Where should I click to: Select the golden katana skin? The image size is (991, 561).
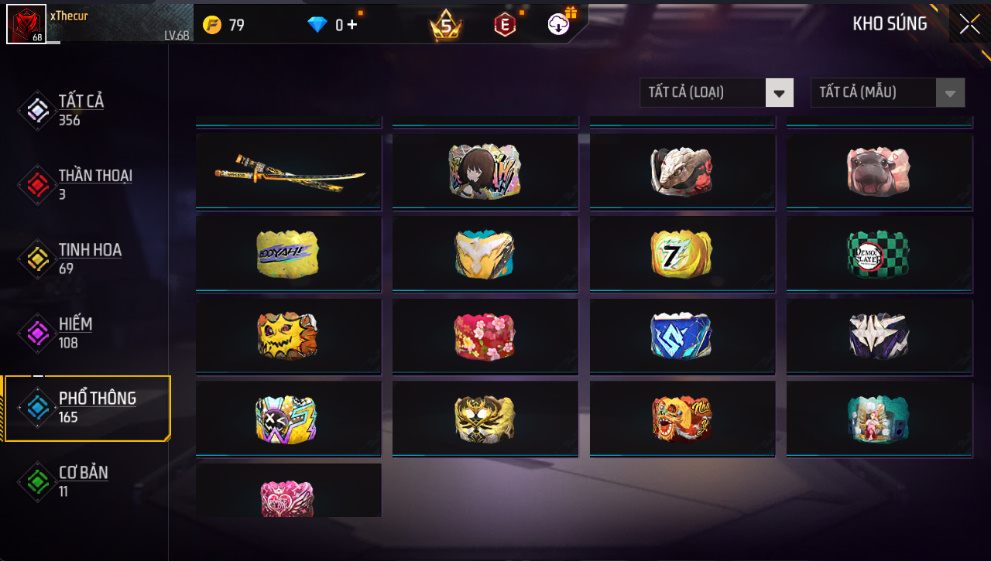coord(288,170)
